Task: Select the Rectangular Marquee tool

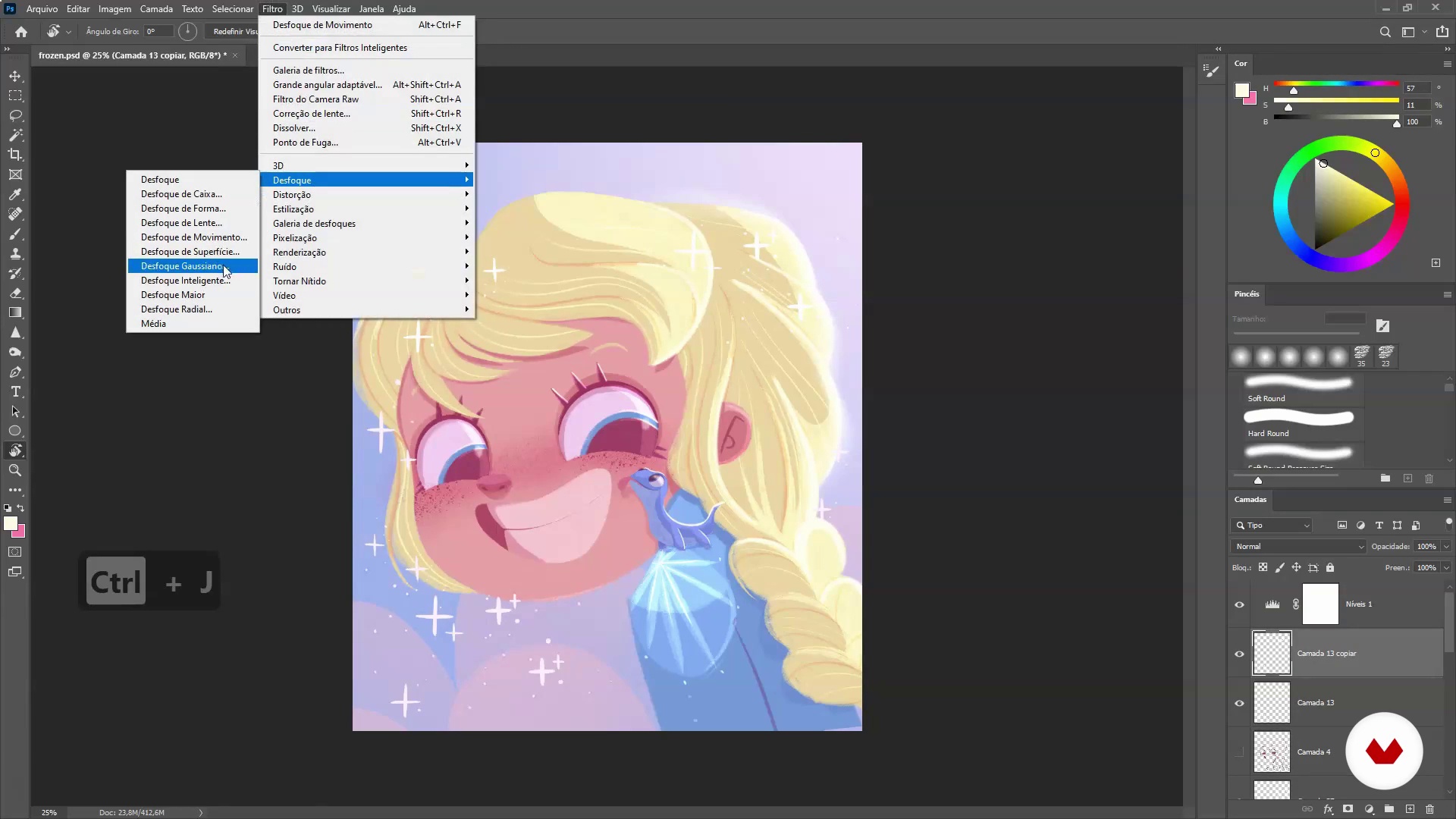Action: (15, 96)
